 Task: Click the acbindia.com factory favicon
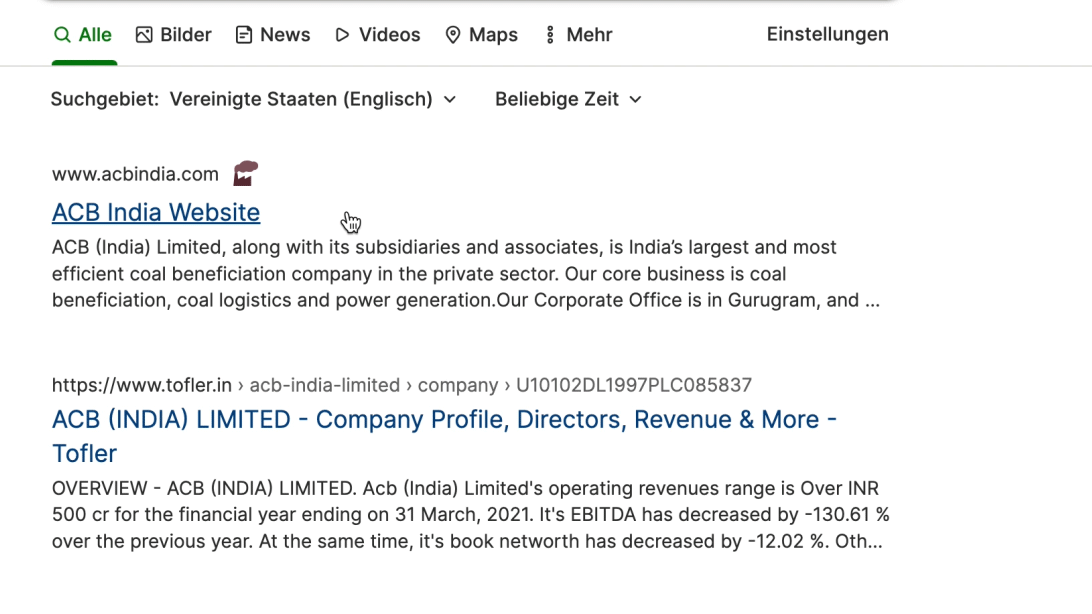[245, 173]
